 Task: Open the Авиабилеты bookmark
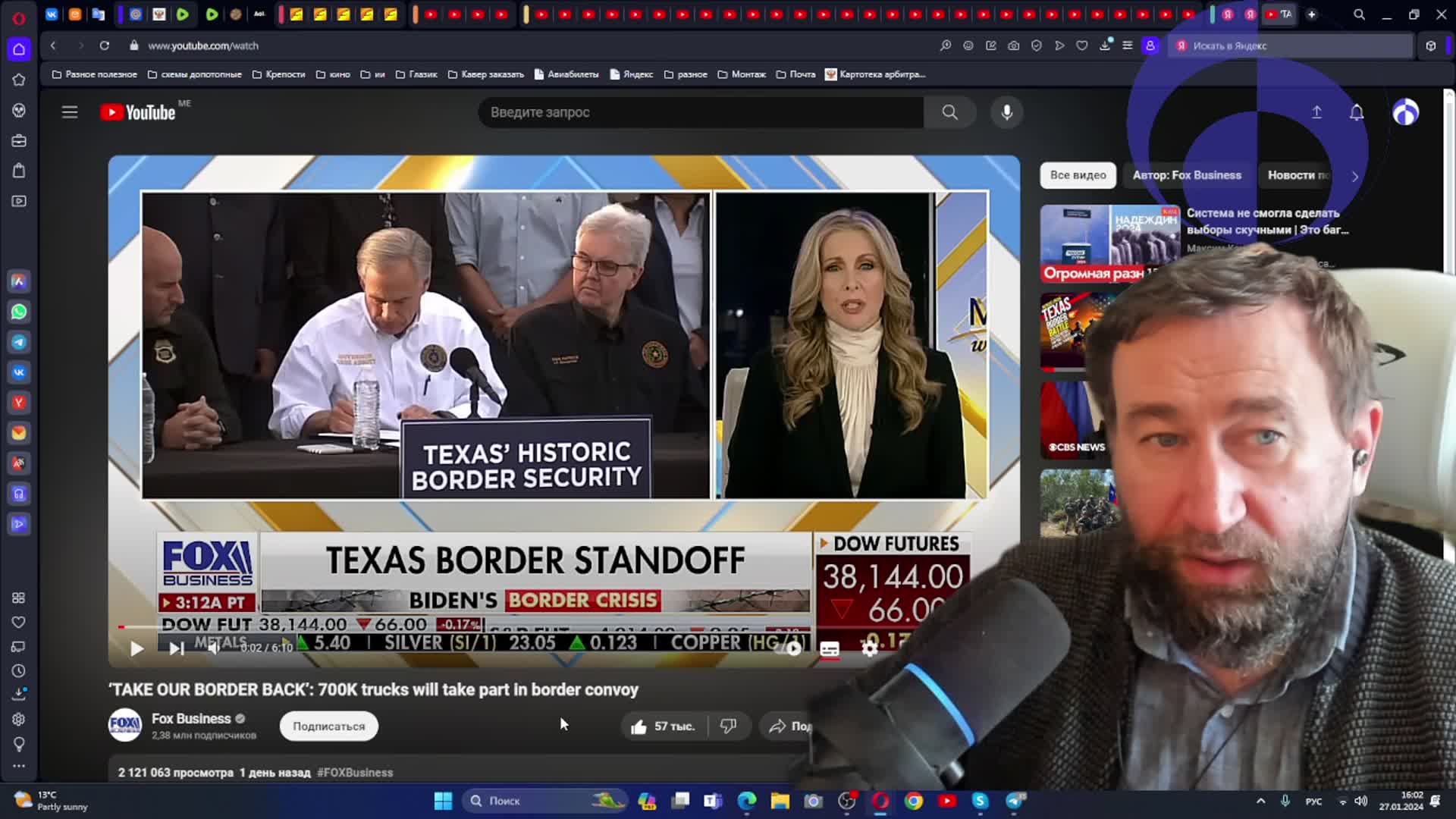point(566,74)
